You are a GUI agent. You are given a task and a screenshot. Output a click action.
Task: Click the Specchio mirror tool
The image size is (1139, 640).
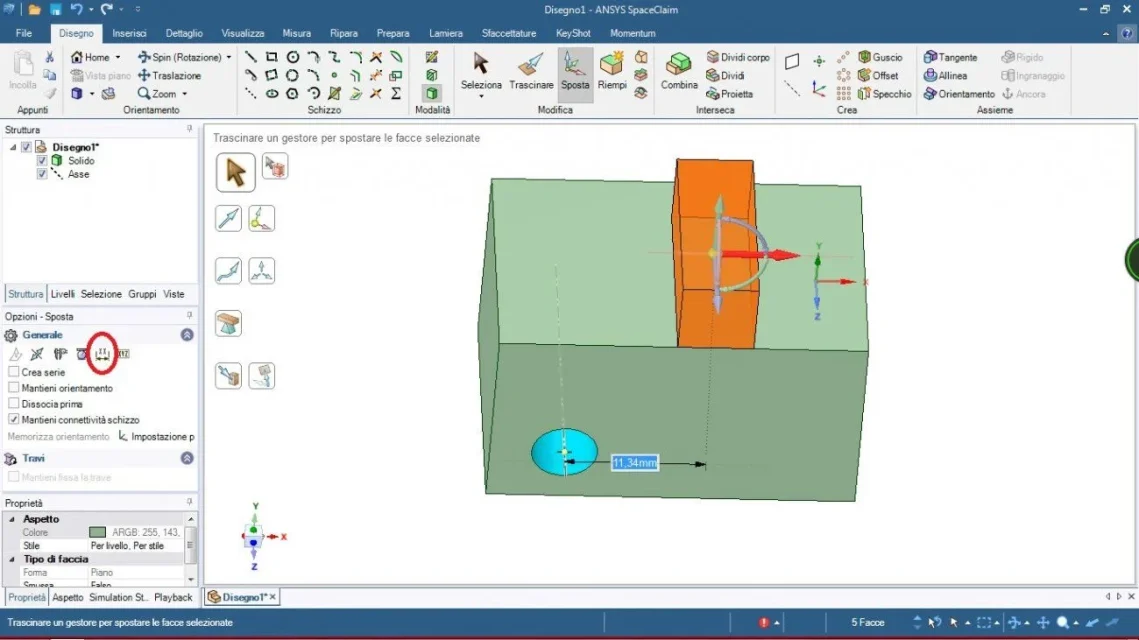click(x=884, y=94)
